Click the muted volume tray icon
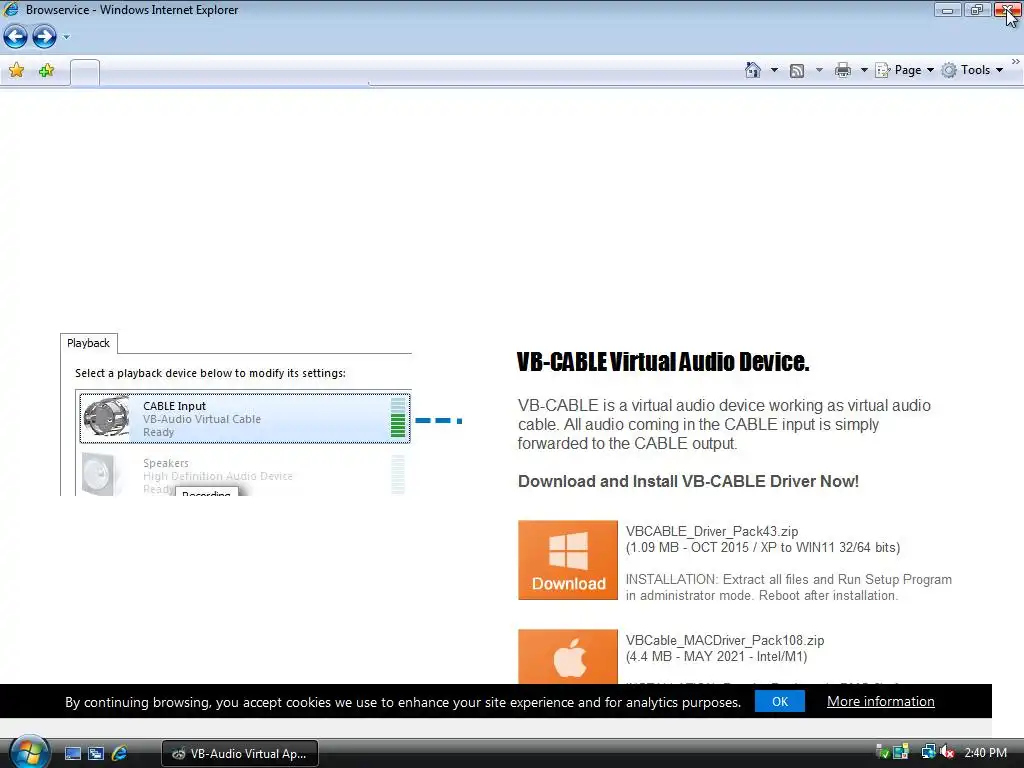This screenshot has width=1024, height=768. 947,752
